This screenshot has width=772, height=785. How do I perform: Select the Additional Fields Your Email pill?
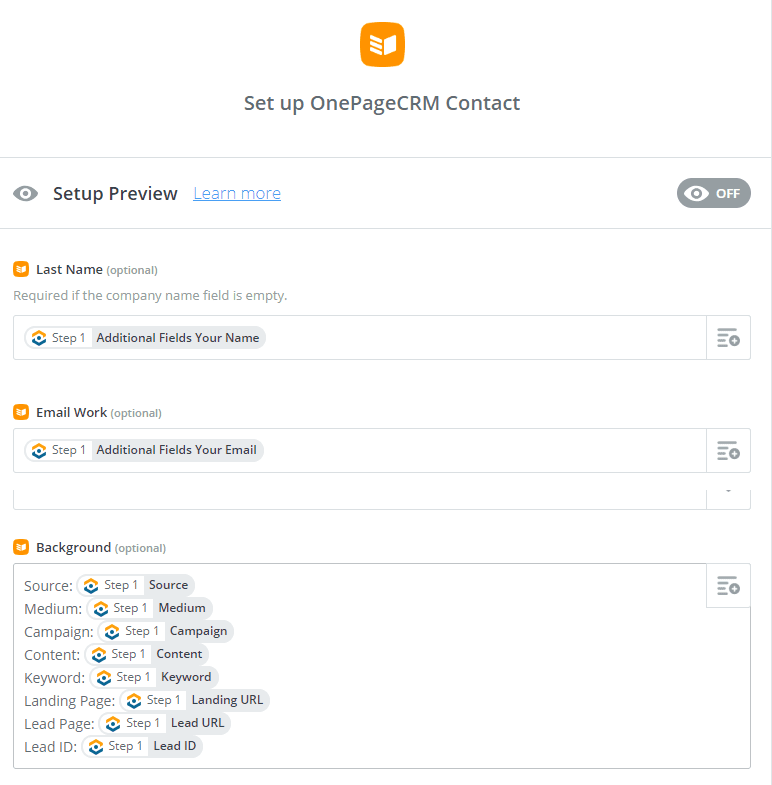(144, 450)
